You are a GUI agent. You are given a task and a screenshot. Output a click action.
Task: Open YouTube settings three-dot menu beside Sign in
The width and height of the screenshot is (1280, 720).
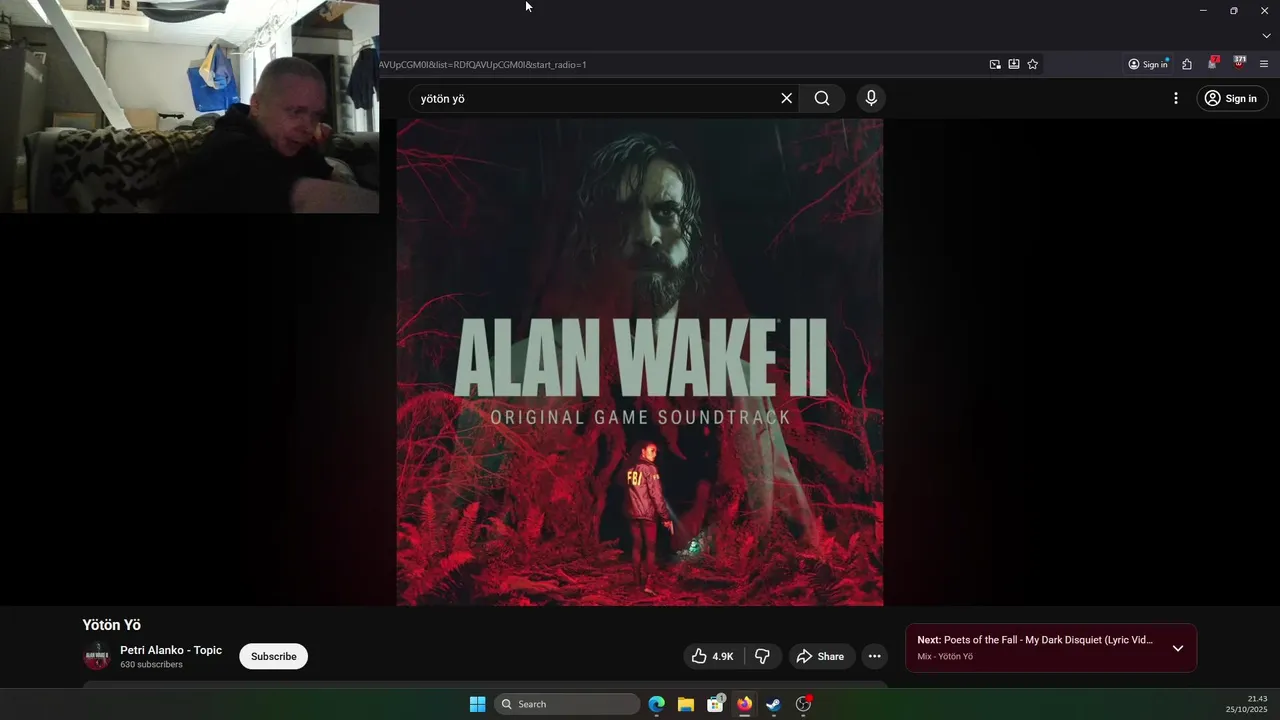pos(1176,98)
